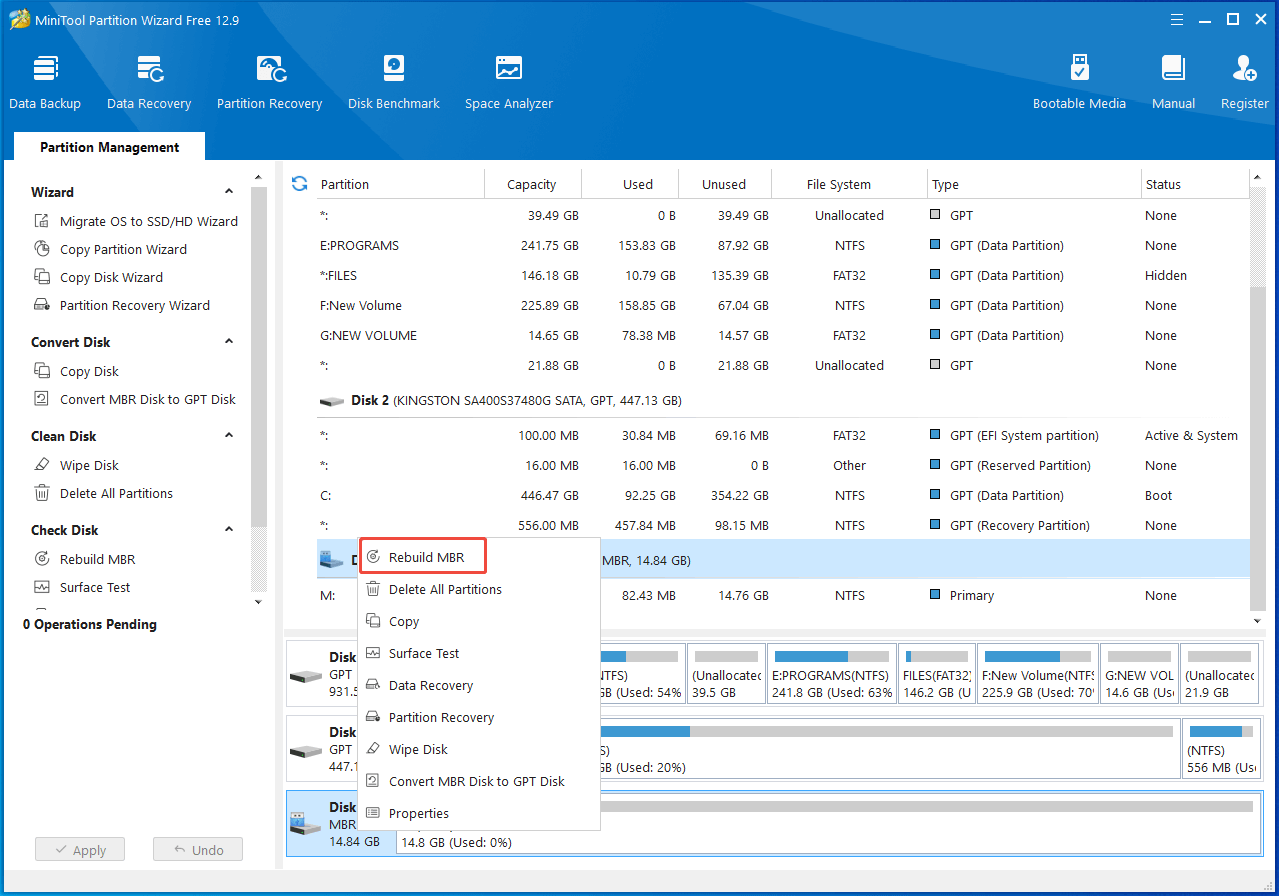Collapse the Clean Disk section
This screenshot has height=896, width=1279.
(229, 436)
